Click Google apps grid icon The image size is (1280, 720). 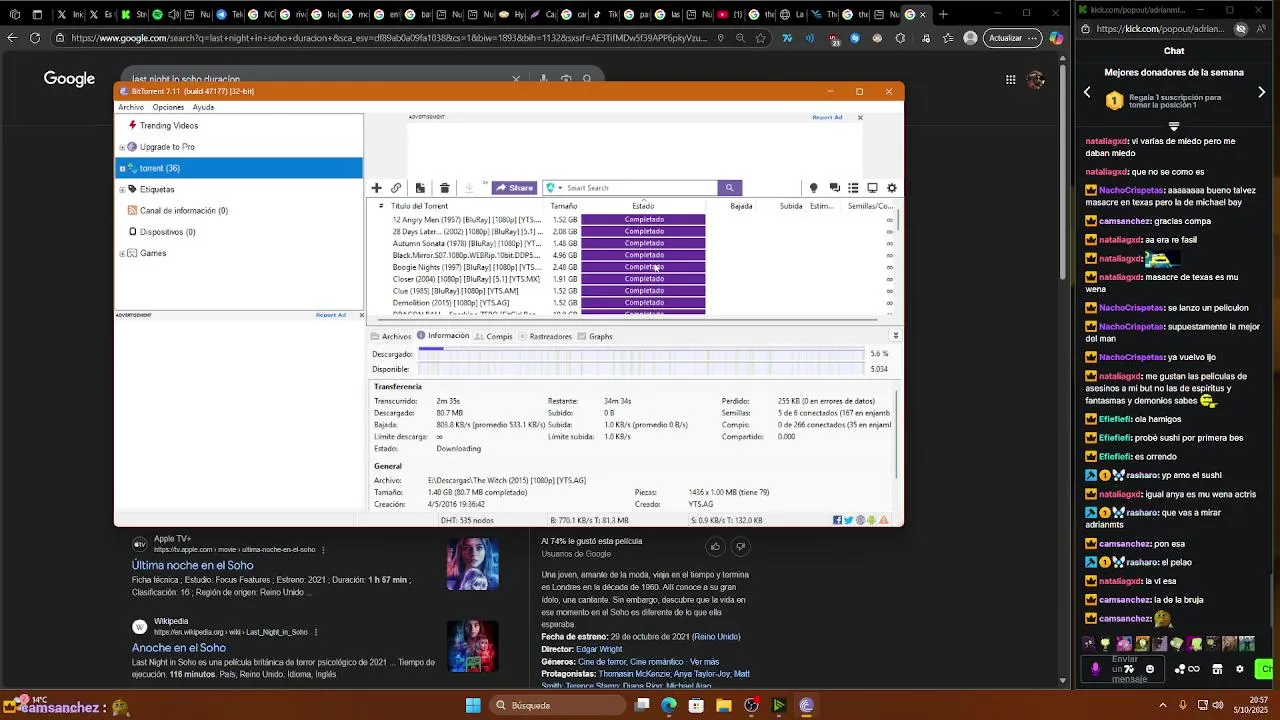1011,79
